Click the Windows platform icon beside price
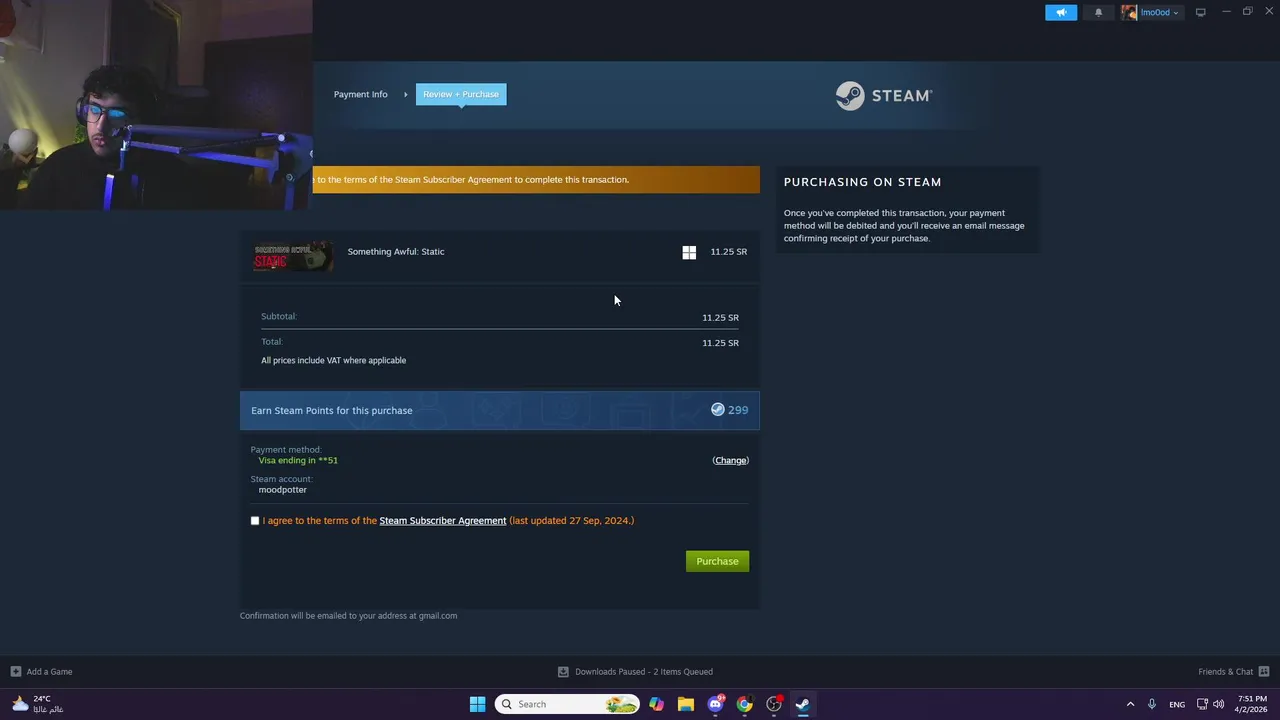This screenshot has width=1280, height=720. [x=689, y=253]
